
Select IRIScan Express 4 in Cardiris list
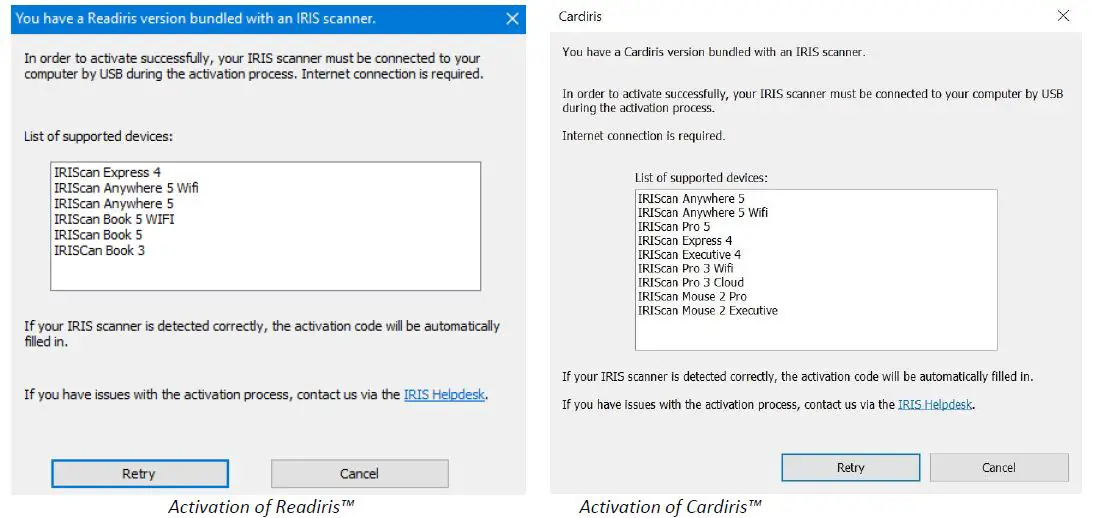[685, 241]
